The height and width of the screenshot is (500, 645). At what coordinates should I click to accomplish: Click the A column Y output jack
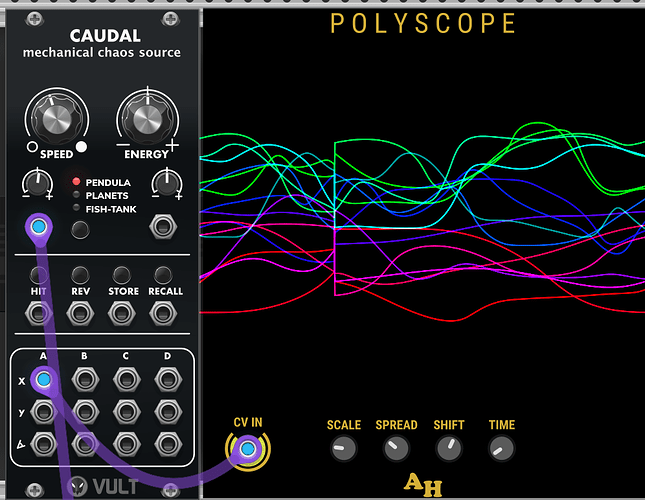click(44, 412)
